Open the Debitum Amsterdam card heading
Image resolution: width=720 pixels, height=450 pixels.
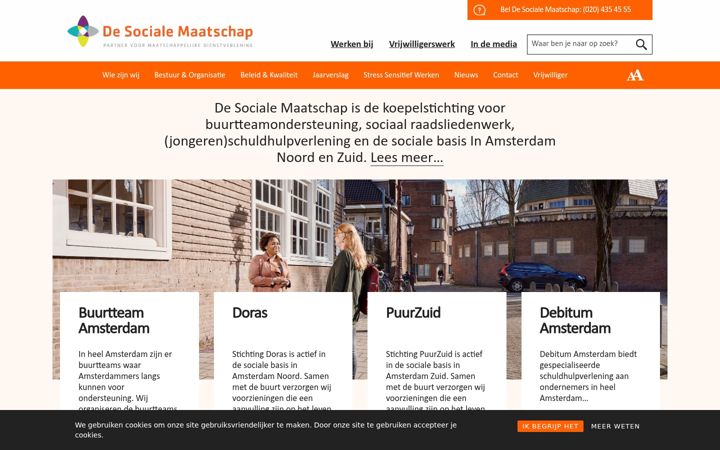point(575,321)
